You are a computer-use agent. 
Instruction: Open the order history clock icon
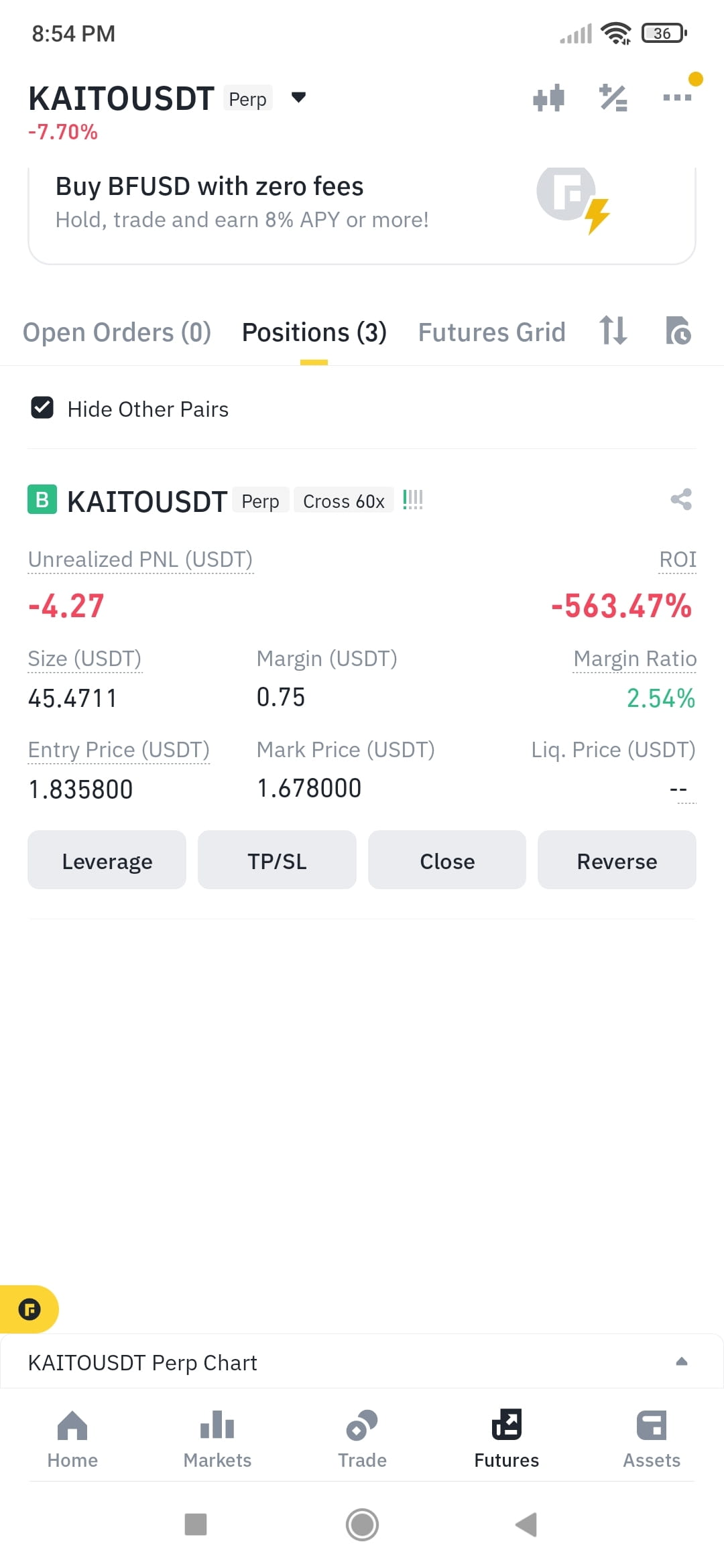(x=678, y=330)
